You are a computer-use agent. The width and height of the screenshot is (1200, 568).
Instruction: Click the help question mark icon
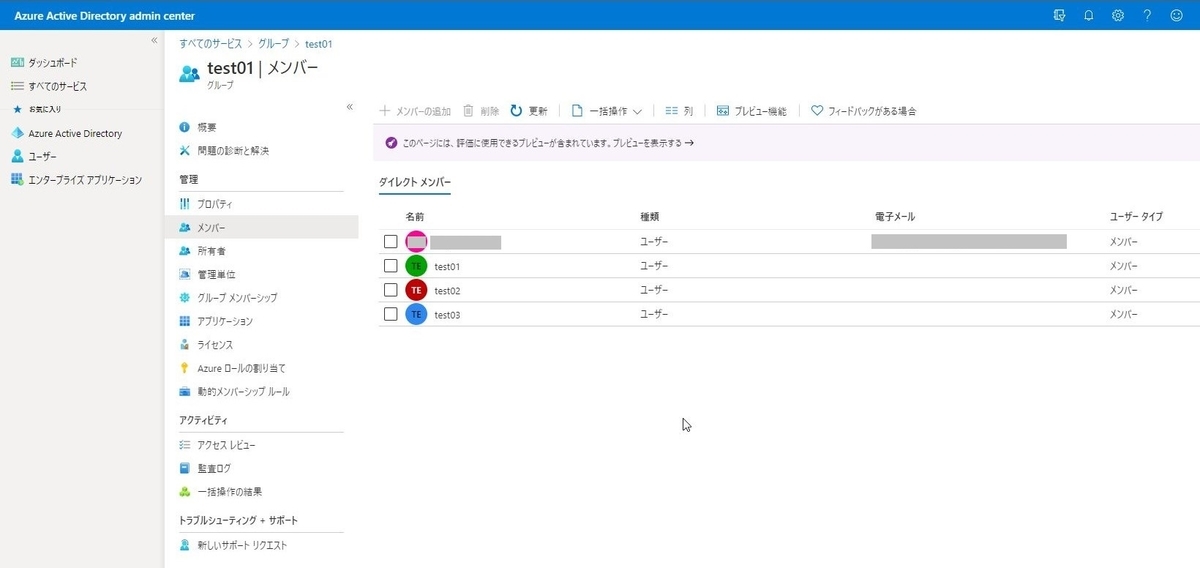point(1147,15)
